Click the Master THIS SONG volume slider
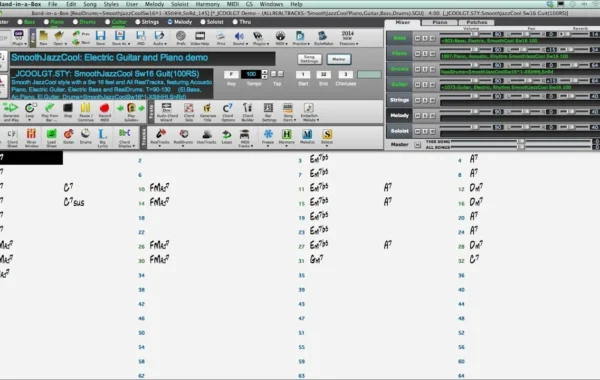 (521, 142)
